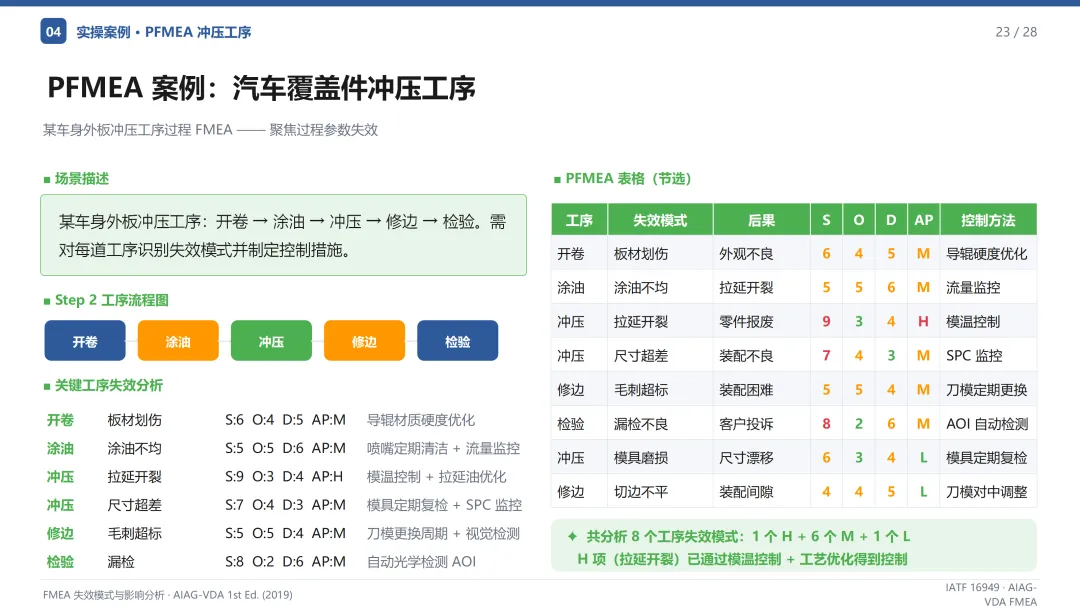Select the orange 涂油 process box
Image resolution: width=1080 pixels, height=608 pixels.
[178, 341]
